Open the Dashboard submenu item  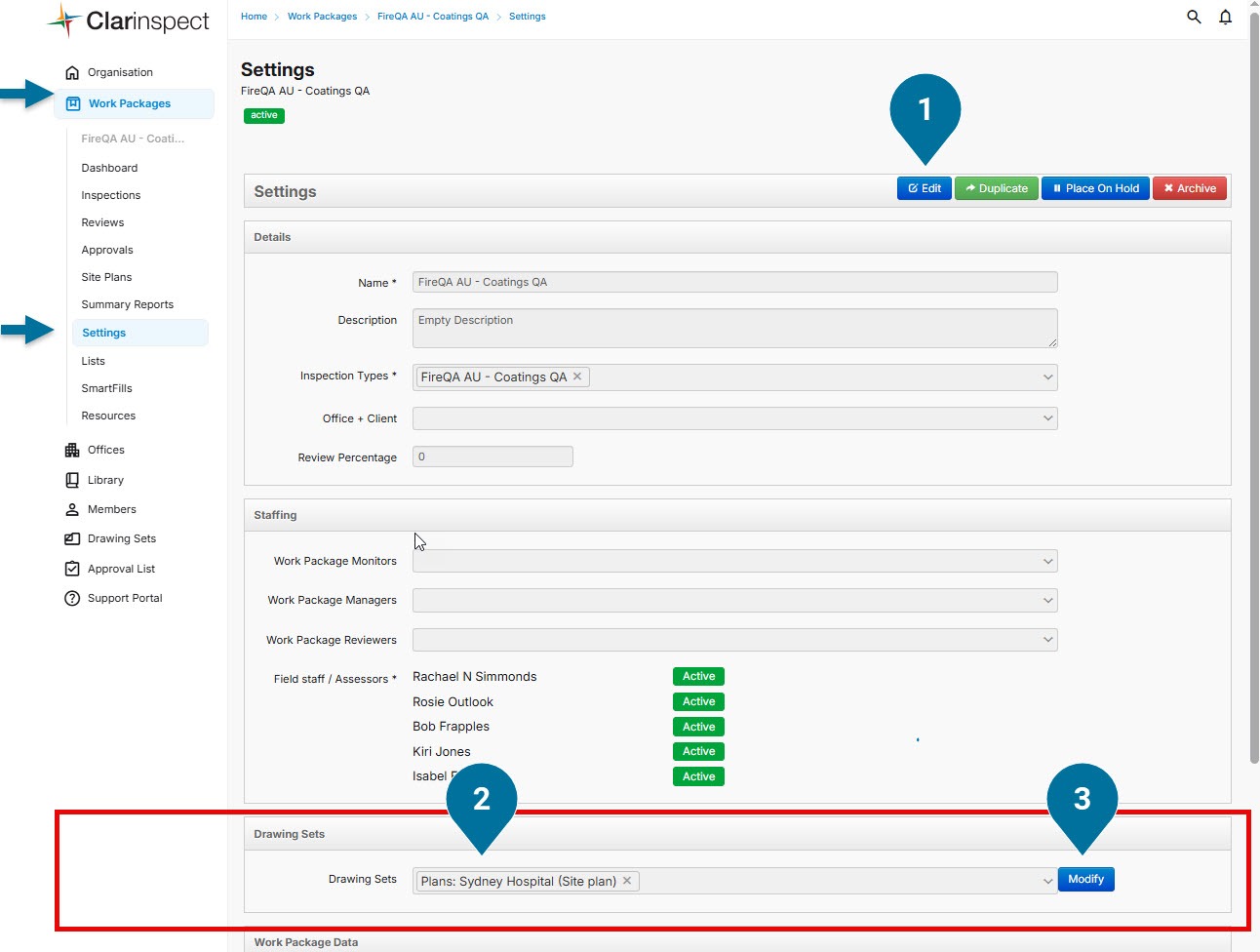pyautogui.click(x=109, y=168)
